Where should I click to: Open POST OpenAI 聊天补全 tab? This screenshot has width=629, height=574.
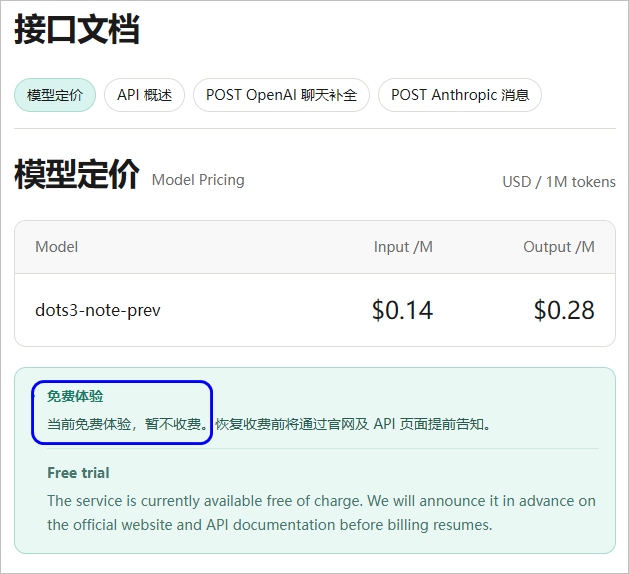281,95
